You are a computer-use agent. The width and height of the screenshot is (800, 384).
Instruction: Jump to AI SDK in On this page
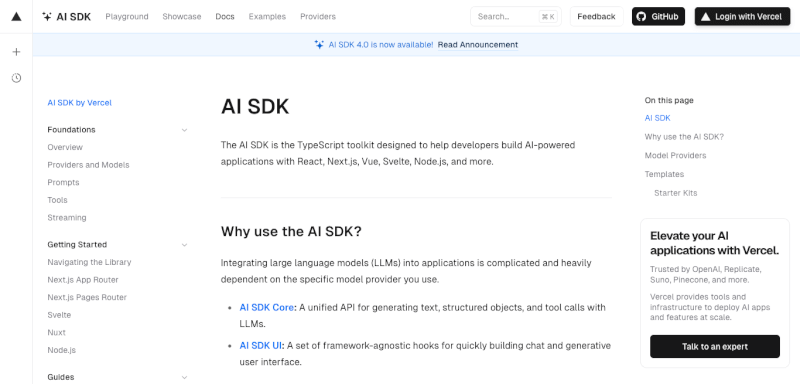click(657, 118)
